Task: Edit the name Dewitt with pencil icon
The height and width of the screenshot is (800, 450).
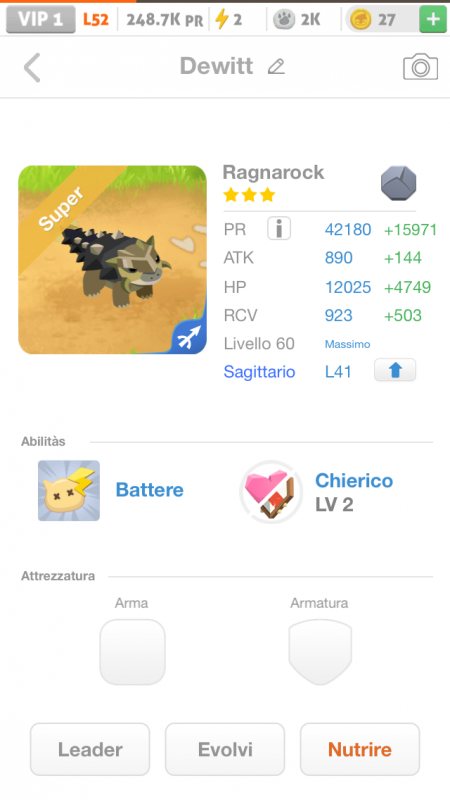Action: tap(276, 66)
